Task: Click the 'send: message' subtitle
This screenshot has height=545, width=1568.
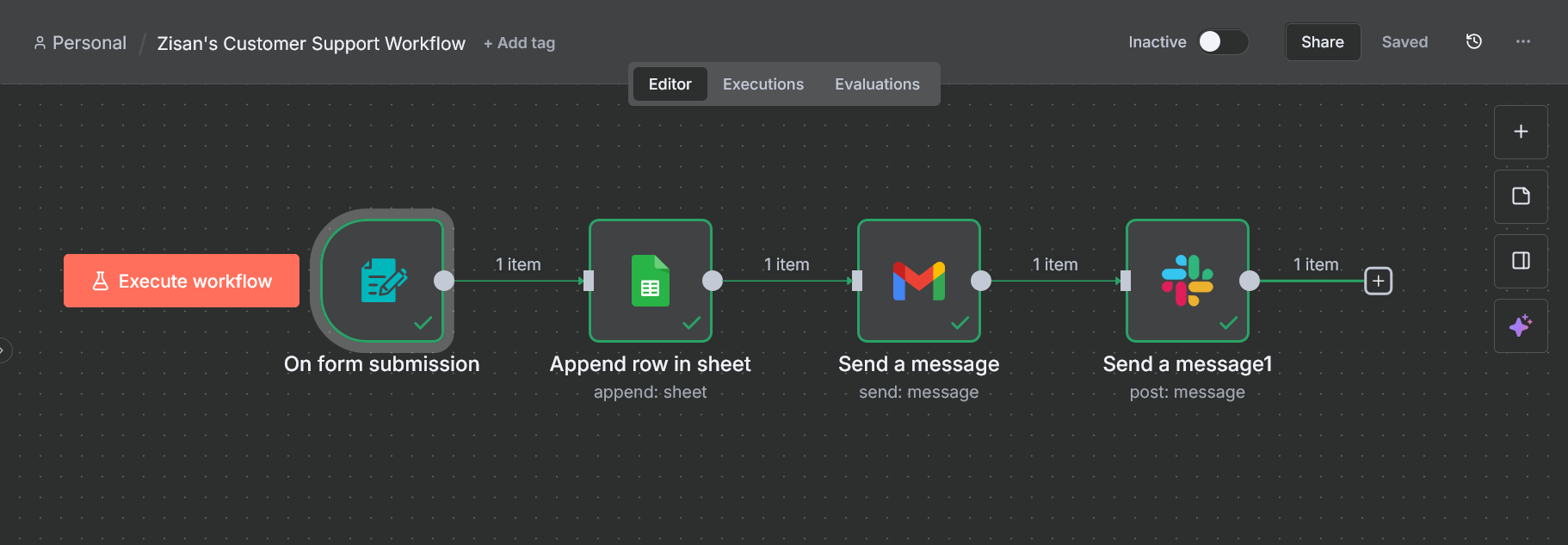Action: pos(919,392)
